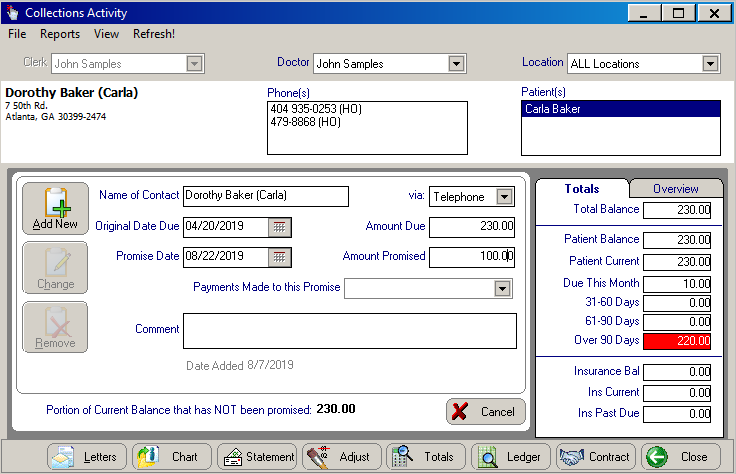Screen dimensions: 736x474
Task: Open calendar picker for Original Date Due
Action: tap(279, 227)
